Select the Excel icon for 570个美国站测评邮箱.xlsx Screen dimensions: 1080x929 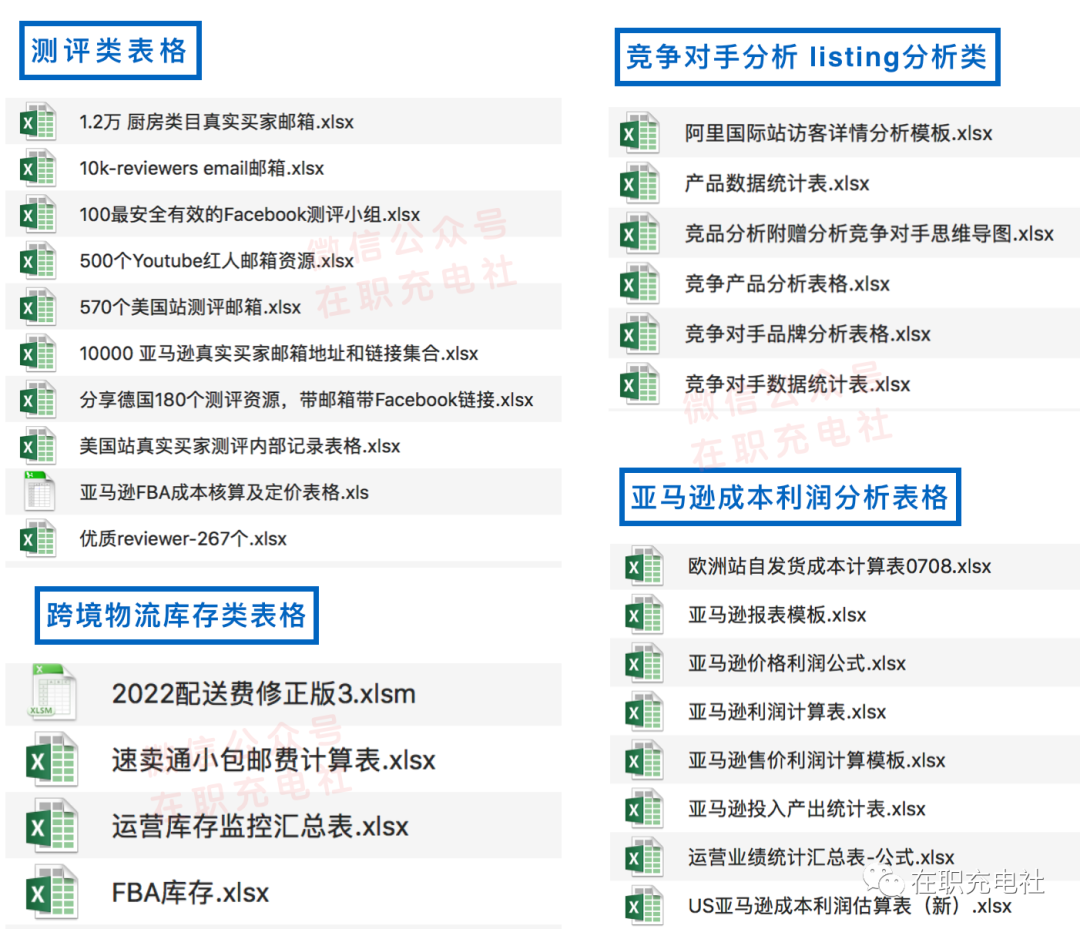(x=38, y=307)
